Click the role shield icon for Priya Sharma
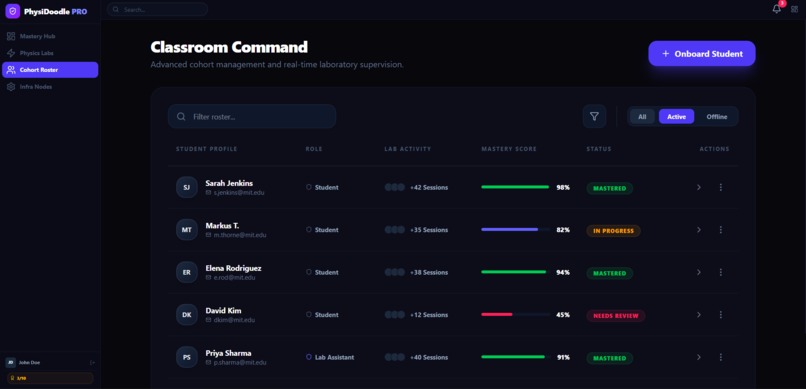Screen dimensions: 806x389 [x=308, y=357]
